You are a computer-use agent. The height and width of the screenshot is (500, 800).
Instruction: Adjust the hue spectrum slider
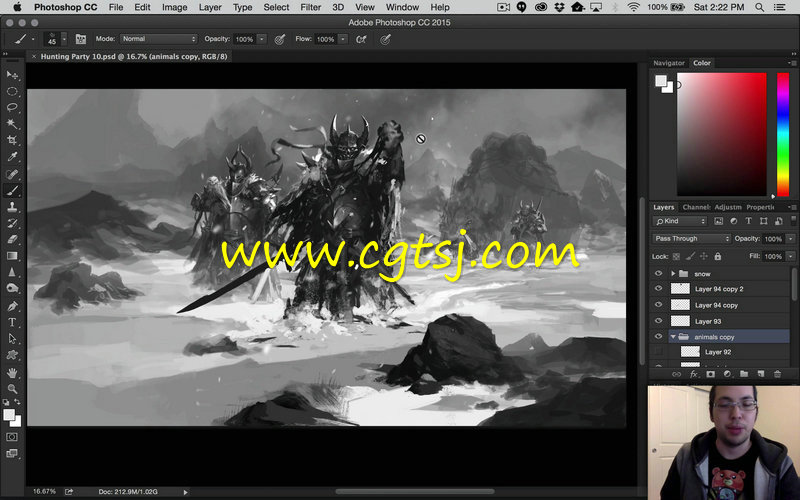[x=783, y=134]
